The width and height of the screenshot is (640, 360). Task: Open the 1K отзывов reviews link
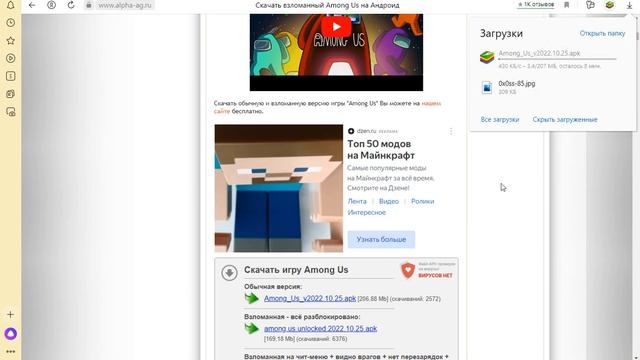536,4
